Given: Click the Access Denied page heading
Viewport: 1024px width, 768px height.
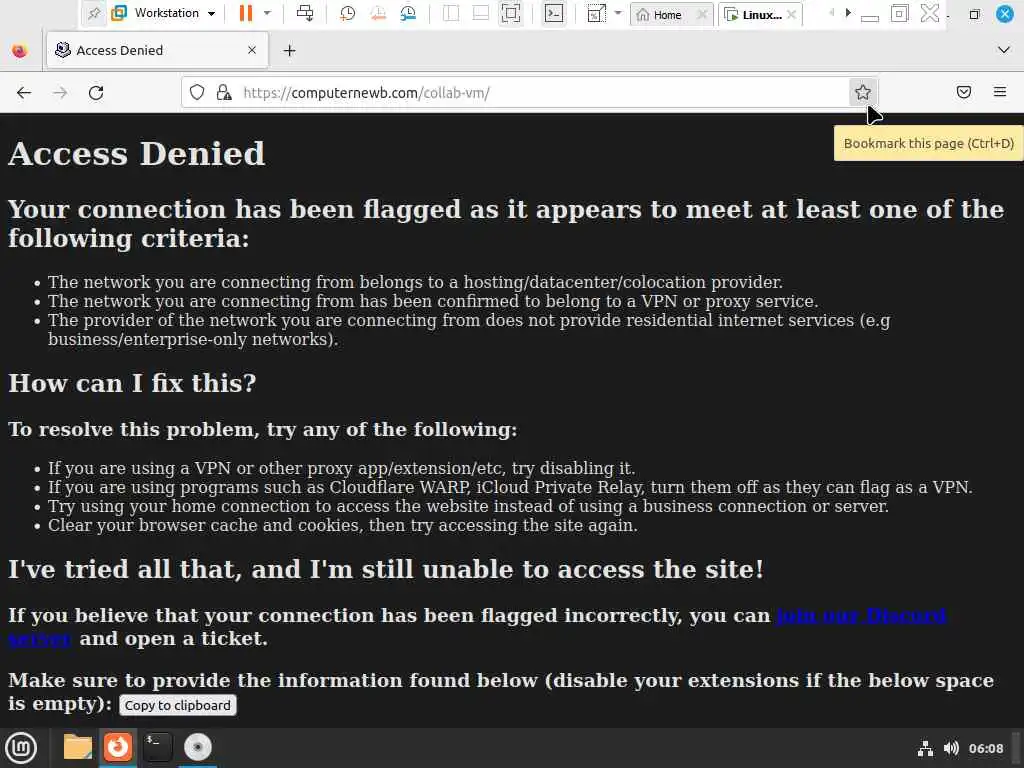Looking at the screenshot, I should [x=136, y=154].
